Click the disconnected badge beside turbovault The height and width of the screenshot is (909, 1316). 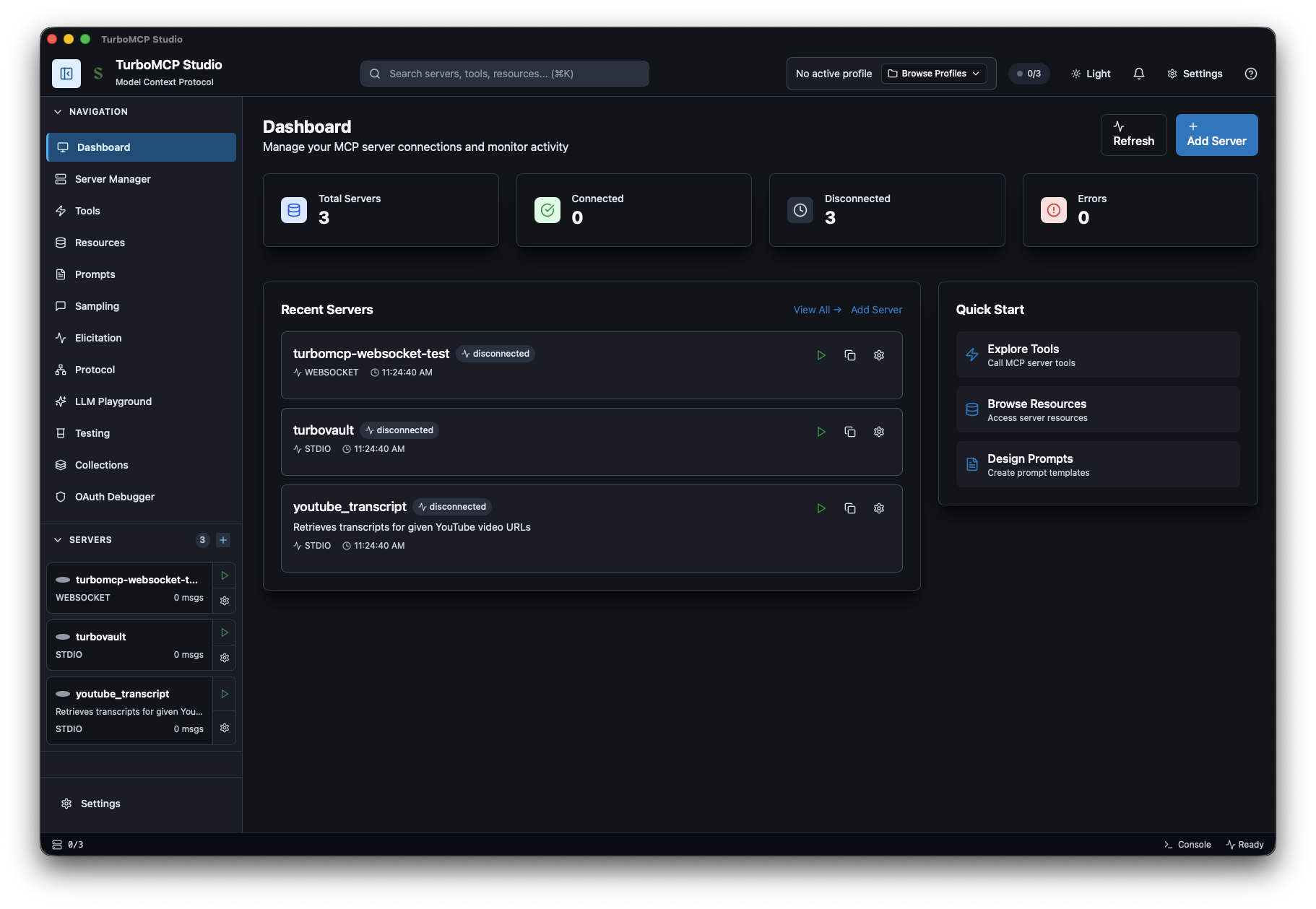click(x=399, y=430)
